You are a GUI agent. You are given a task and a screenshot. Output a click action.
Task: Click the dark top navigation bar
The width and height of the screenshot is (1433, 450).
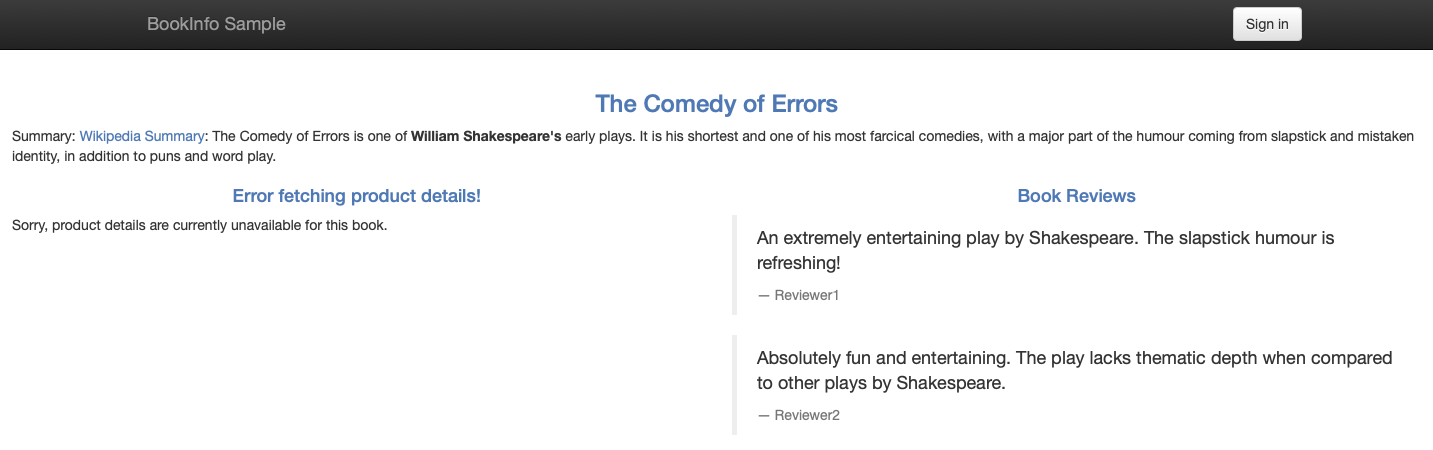click(x=716, y=24)
